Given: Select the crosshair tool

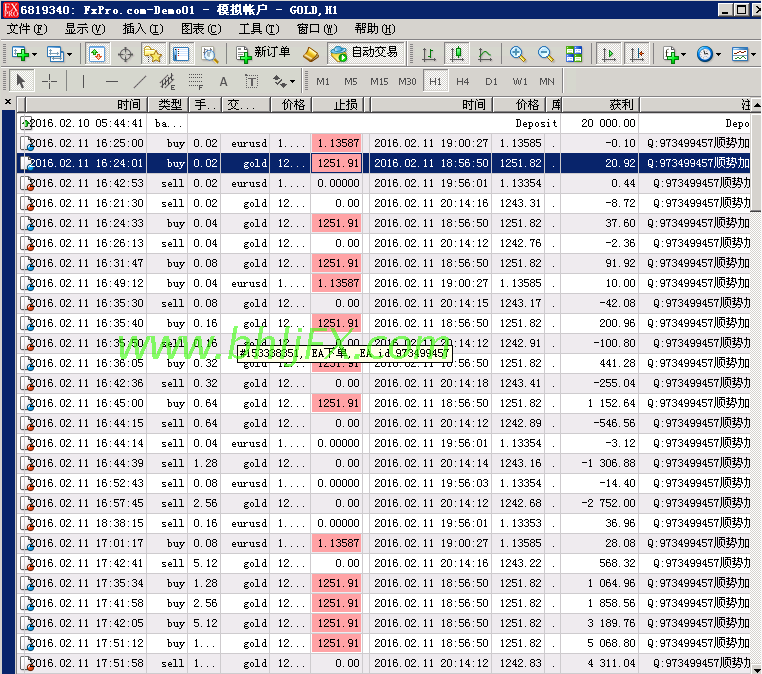Looking at the screenshot, I should (x=50, y=82).
